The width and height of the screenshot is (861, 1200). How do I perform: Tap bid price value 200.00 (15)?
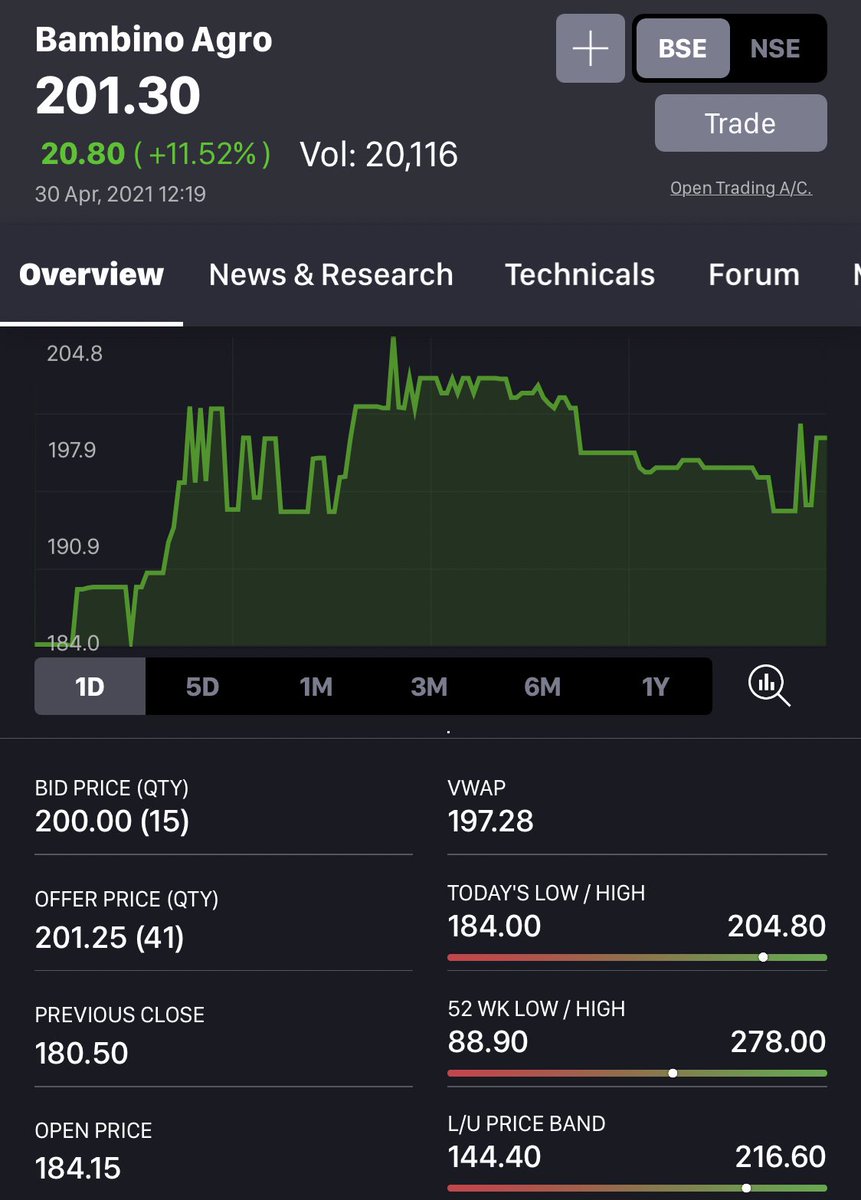pyautogui.click(x=112, y=821)
